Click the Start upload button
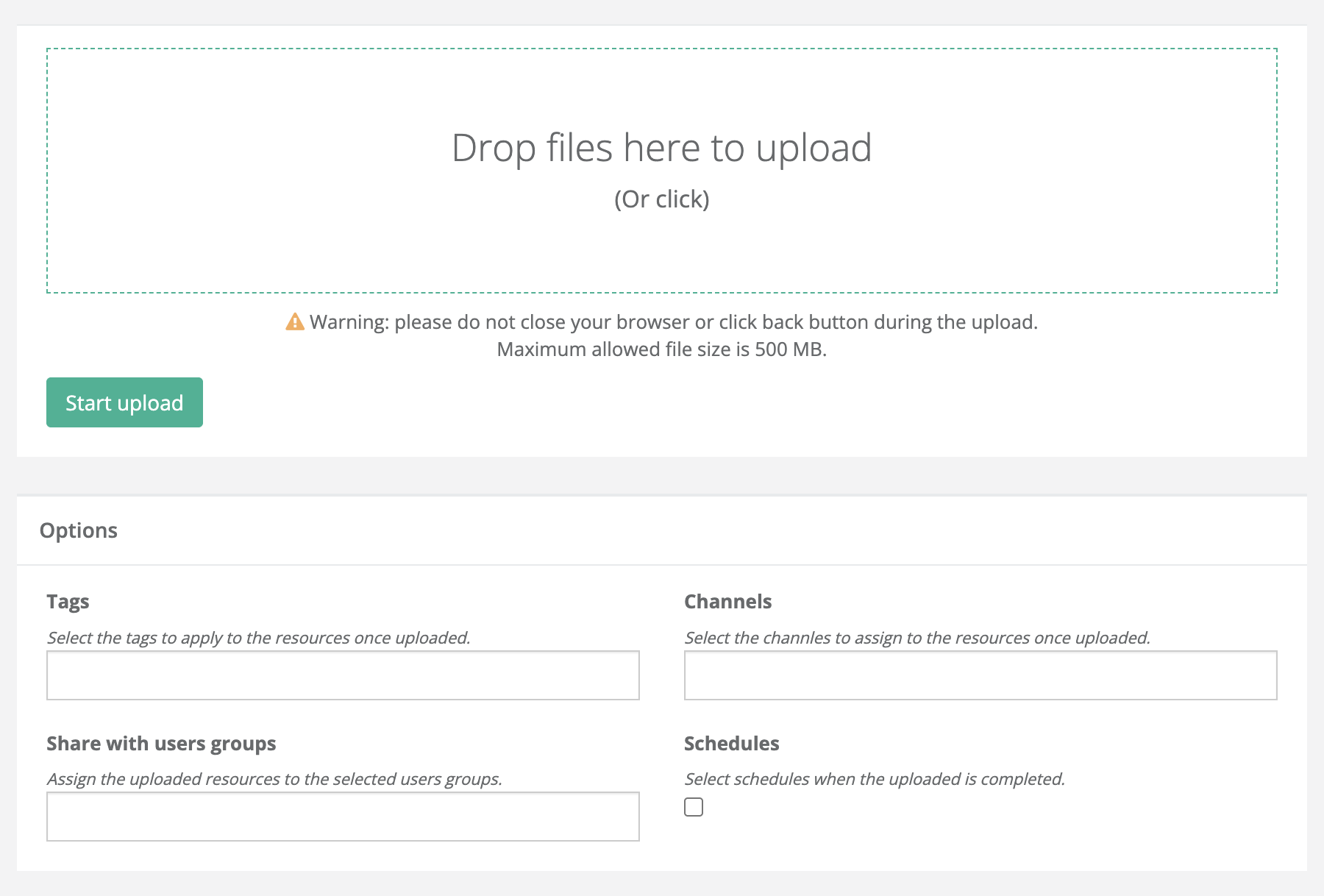 coord(124,402)
